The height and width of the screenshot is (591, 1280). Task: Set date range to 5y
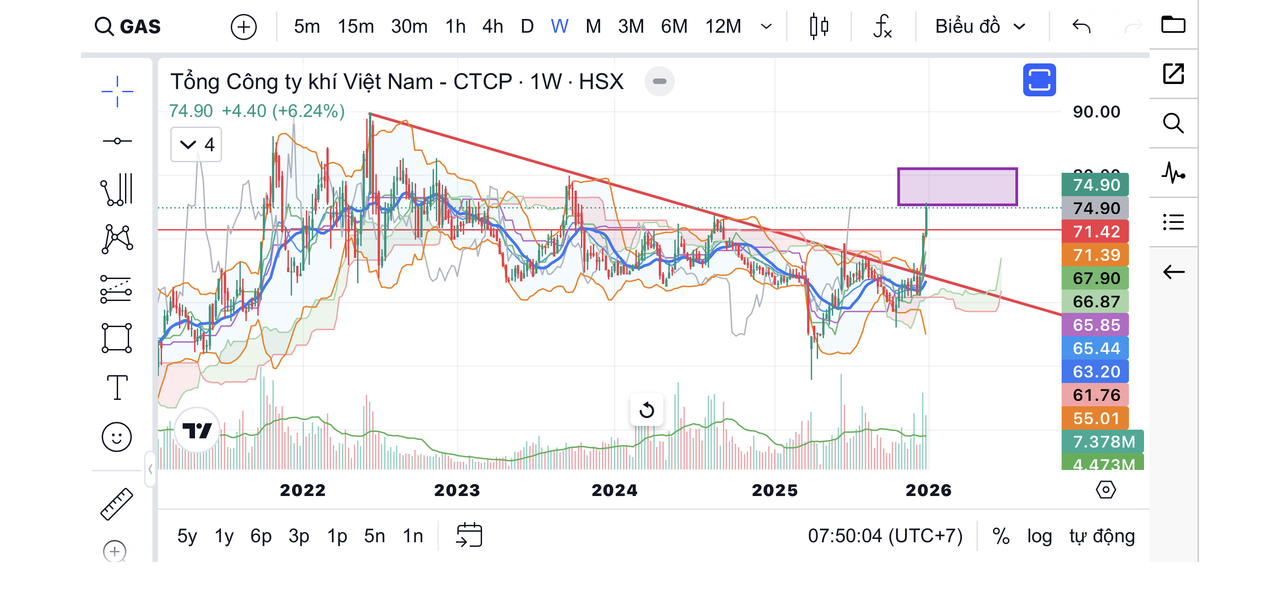187,536
